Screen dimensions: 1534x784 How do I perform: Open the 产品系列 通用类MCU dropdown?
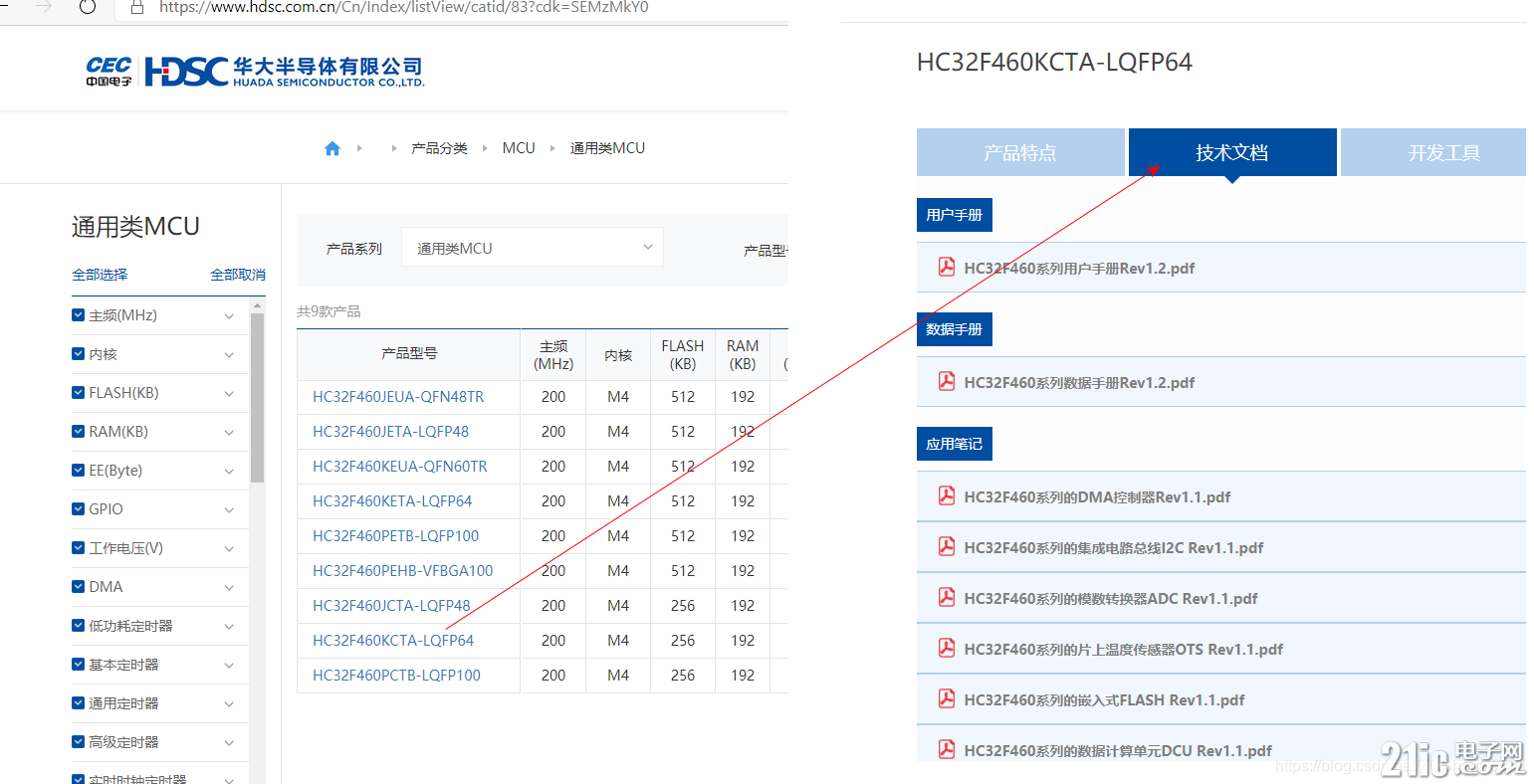[x=533, y=248]
